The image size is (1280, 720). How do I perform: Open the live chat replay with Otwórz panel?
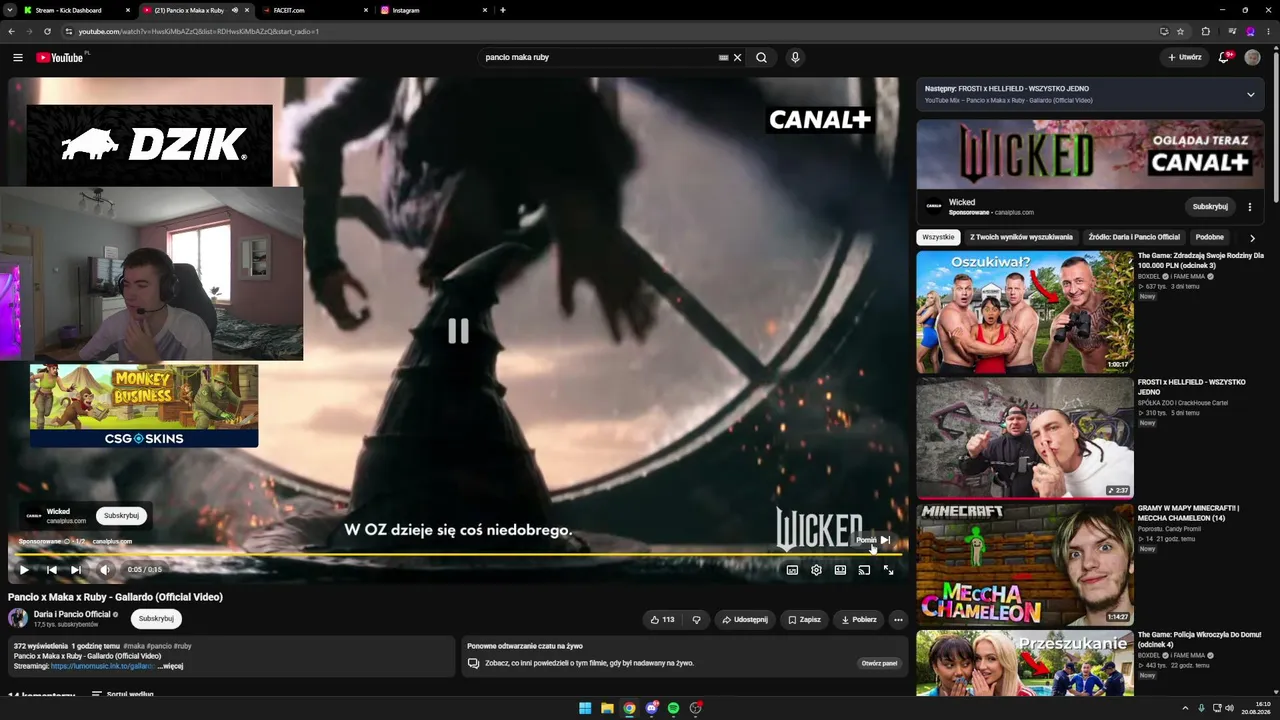pos(880,663)
